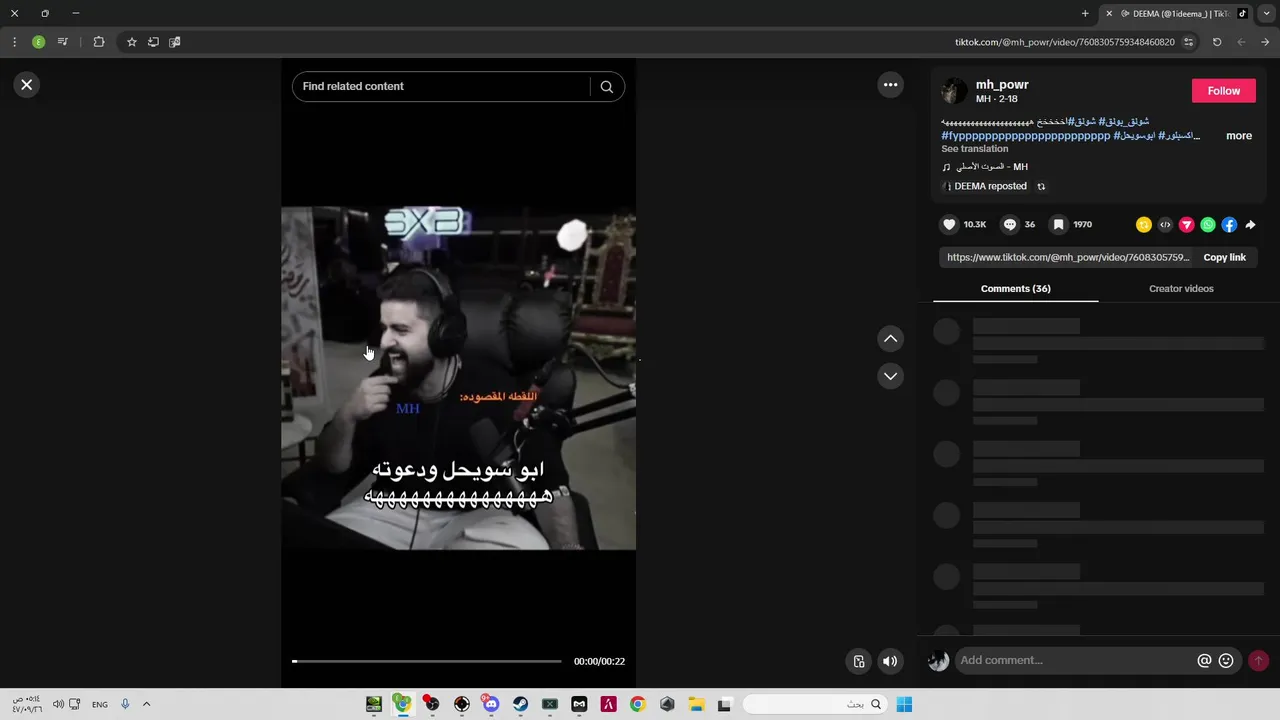
Task: Click the translate page icon
Action: coord(175,42)
